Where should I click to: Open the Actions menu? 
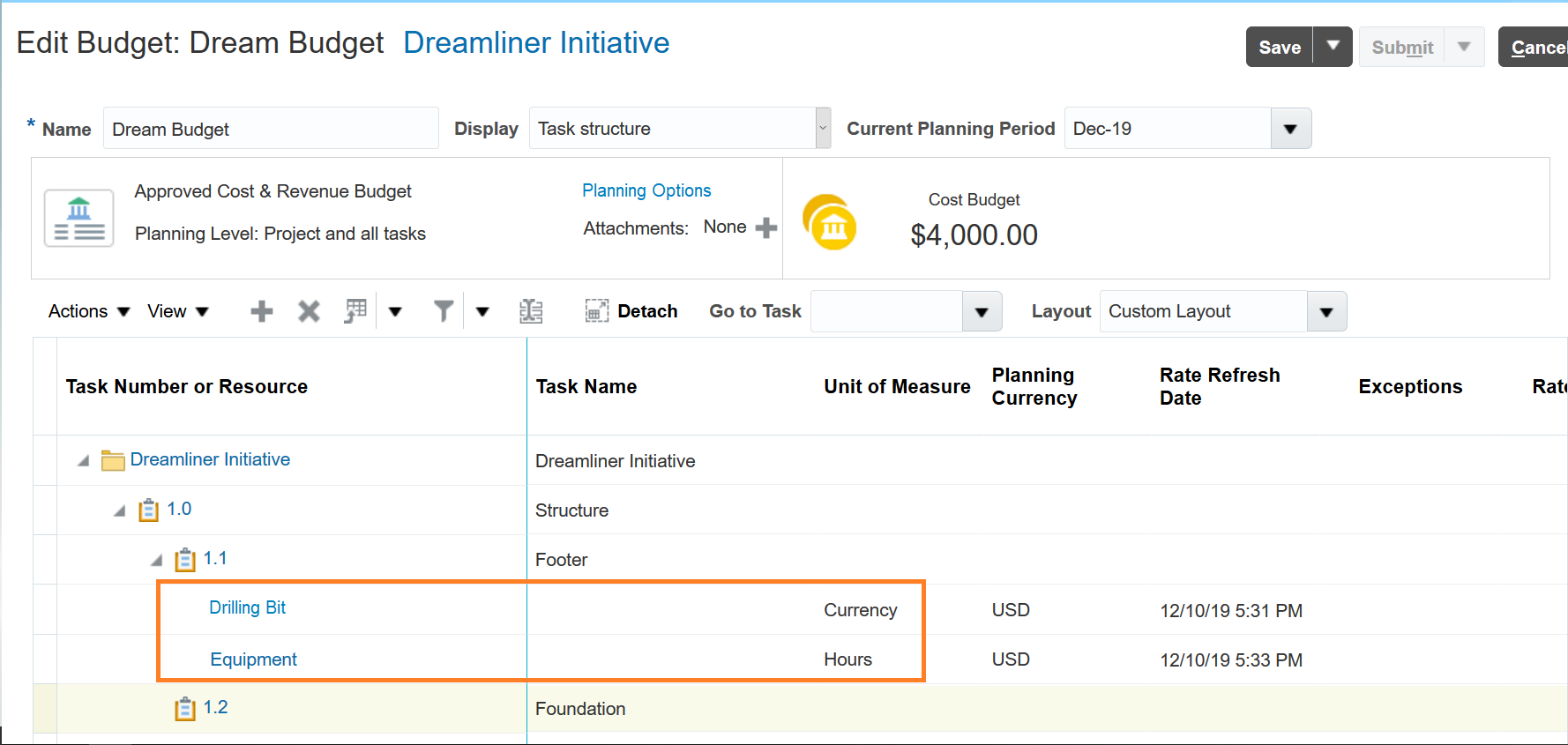pyautogui.click(x=88, y=311)
